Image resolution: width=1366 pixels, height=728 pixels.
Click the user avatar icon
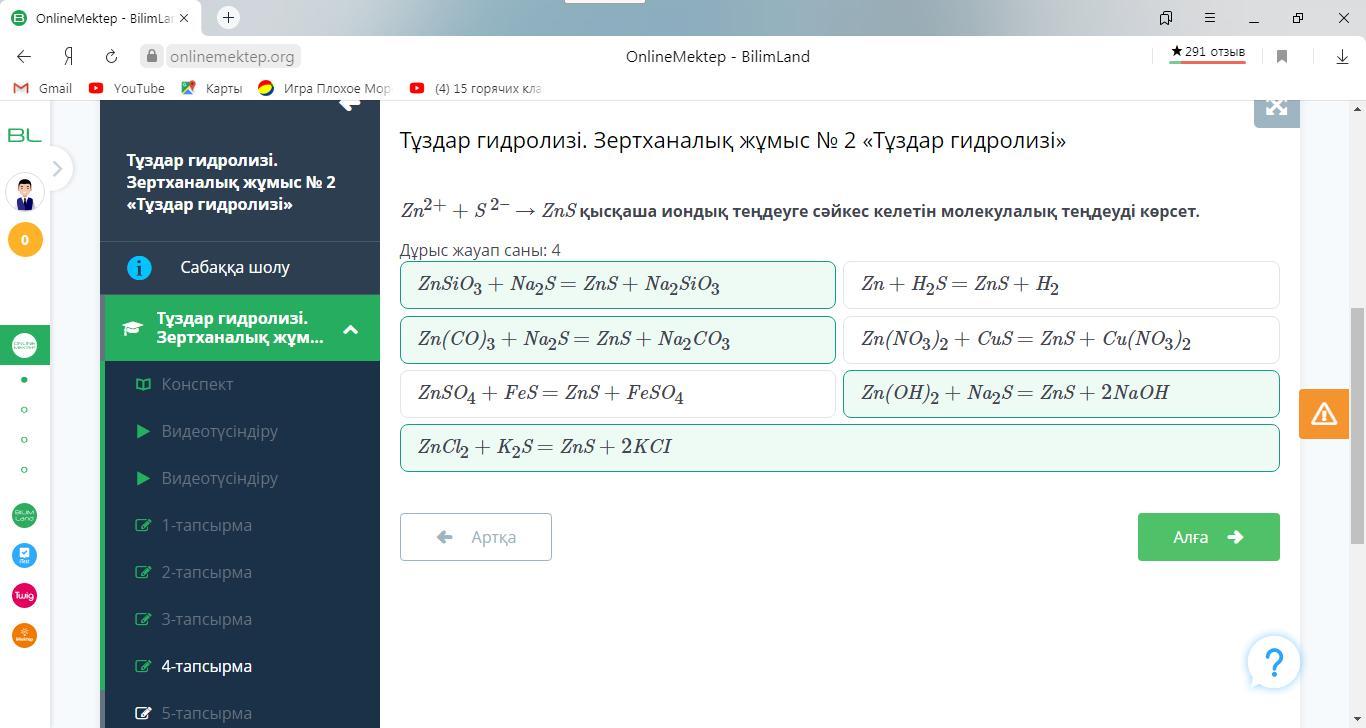(25, 192)
